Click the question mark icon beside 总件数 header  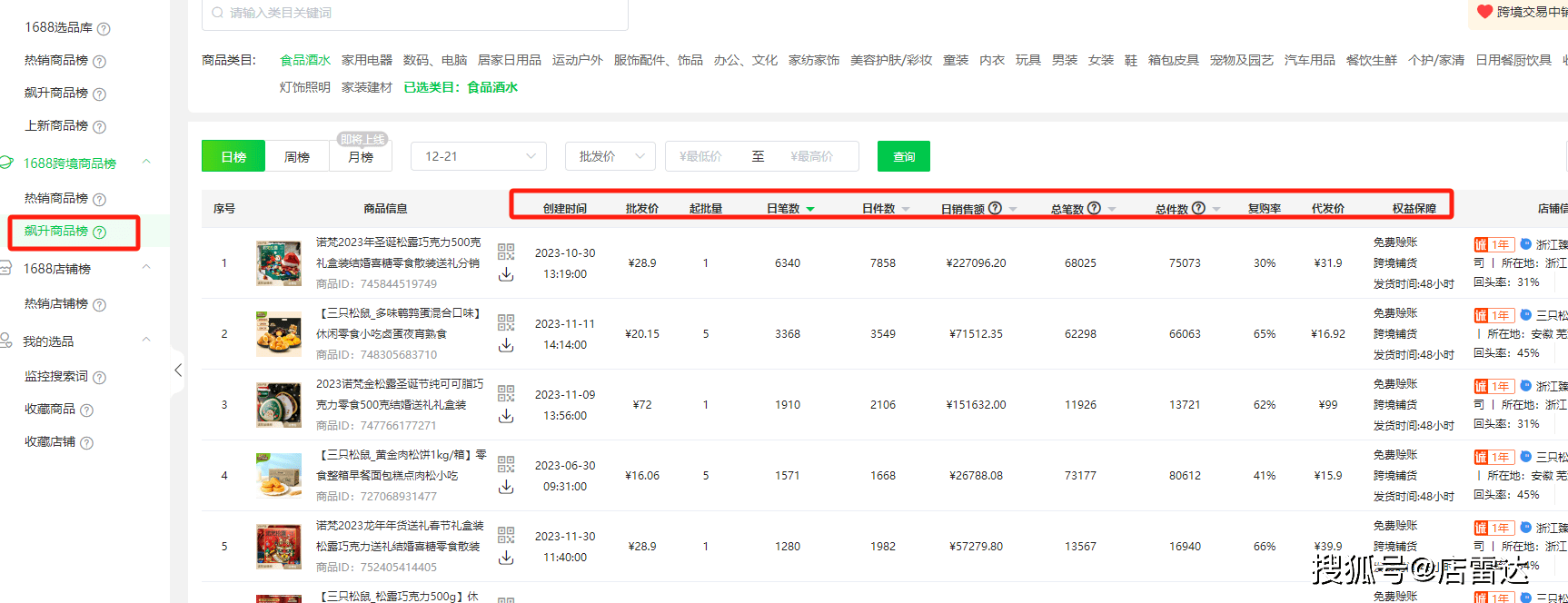coord(1199,208)
